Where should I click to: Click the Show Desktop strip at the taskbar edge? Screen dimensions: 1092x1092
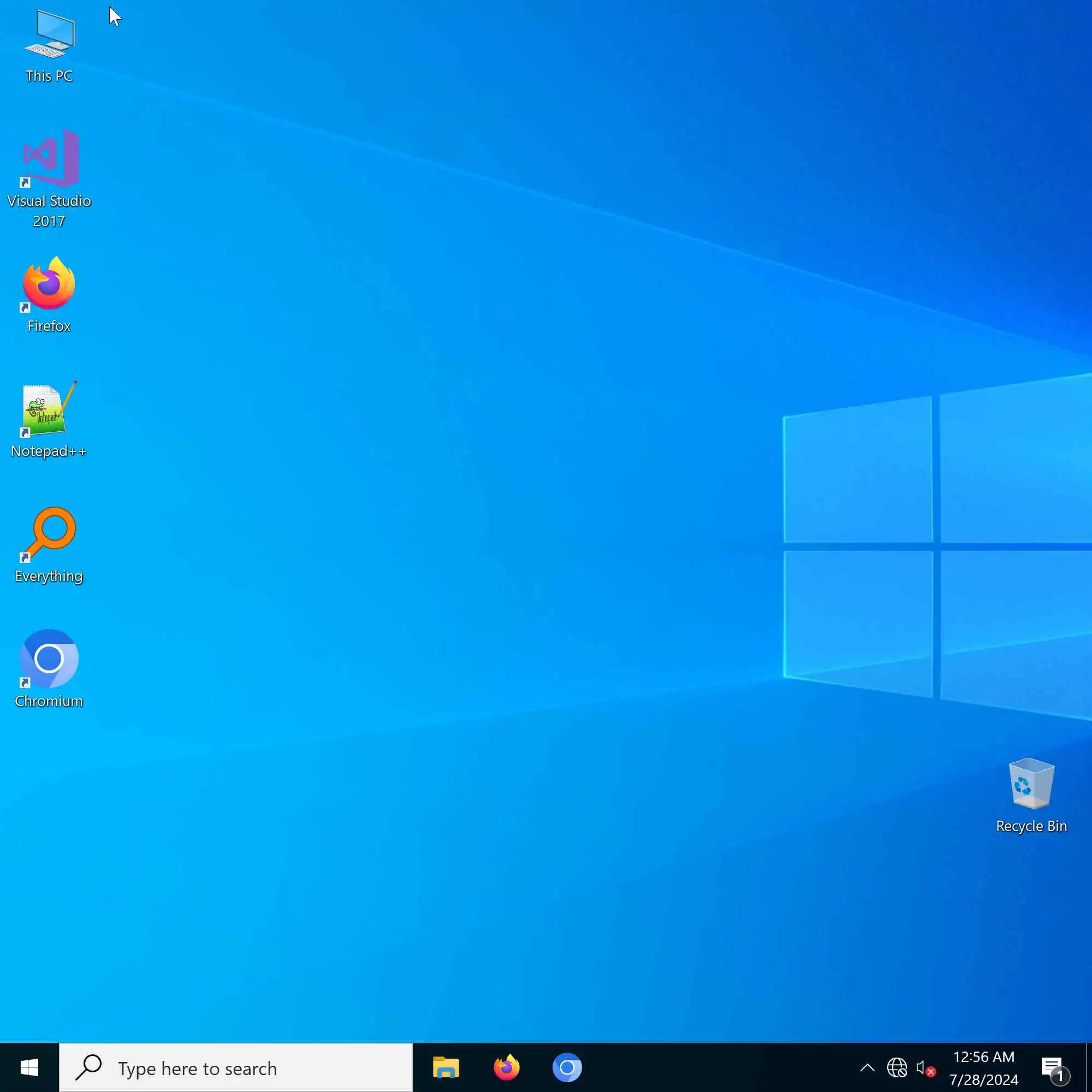point(1089,1067)
